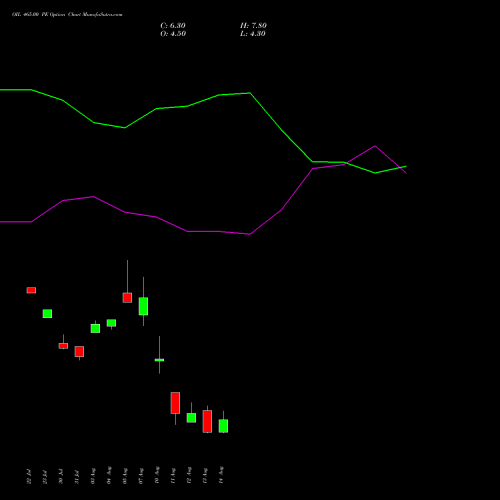
Task: Select the 12 Aug date label
Action: point(189,475)
